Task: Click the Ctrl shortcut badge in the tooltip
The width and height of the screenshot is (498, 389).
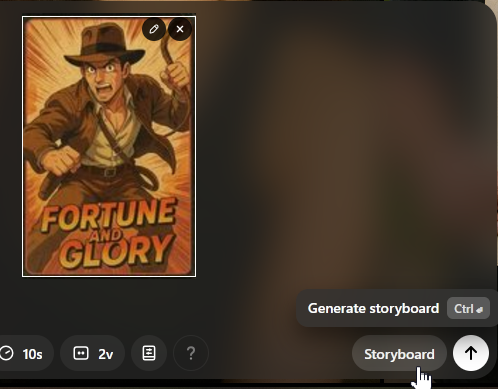Action: [468, 308]
